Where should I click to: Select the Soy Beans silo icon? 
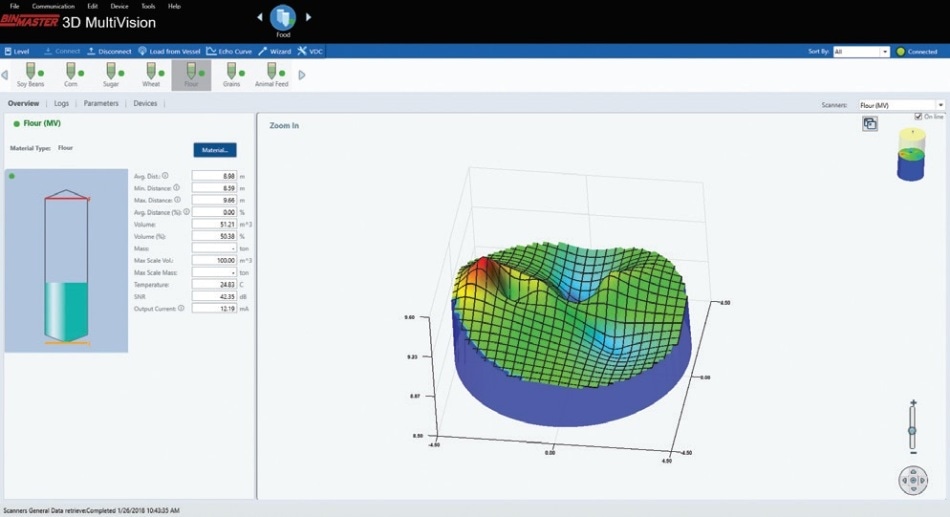[x=30, y=75]
